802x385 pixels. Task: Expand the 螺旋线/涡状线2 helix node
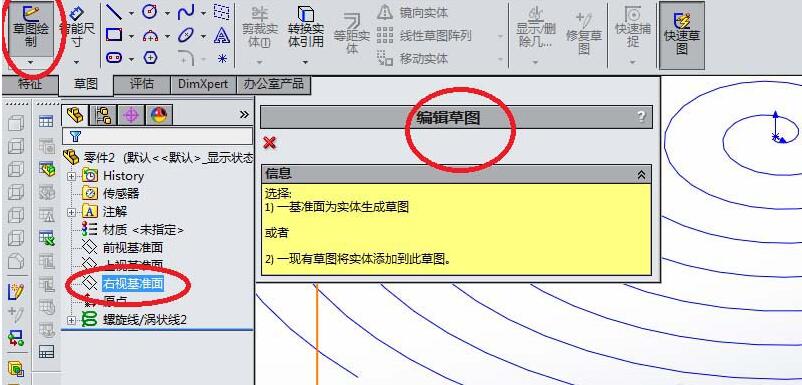coord(71,320)
